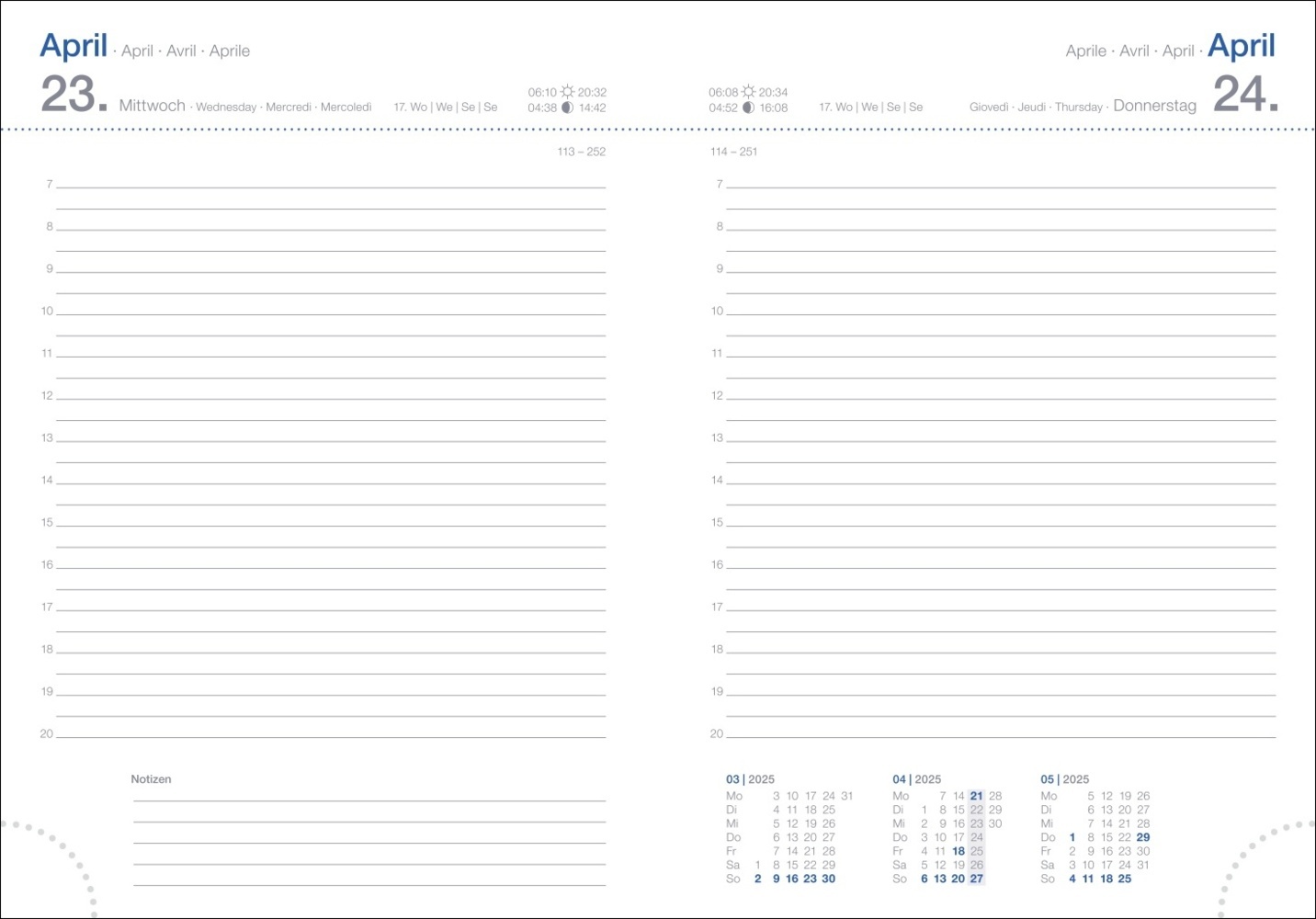Click the moon phase icon on the April 24 page
Screen dimensions: 1316x919
coord(748,108)
